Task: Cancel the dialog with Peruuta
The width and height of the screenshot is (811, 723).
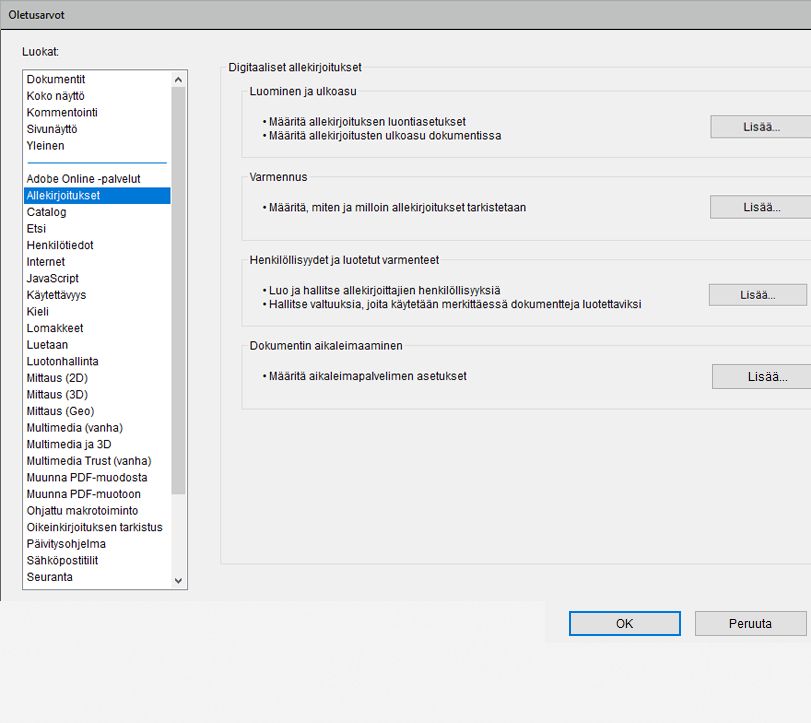Action: [750, 623]
